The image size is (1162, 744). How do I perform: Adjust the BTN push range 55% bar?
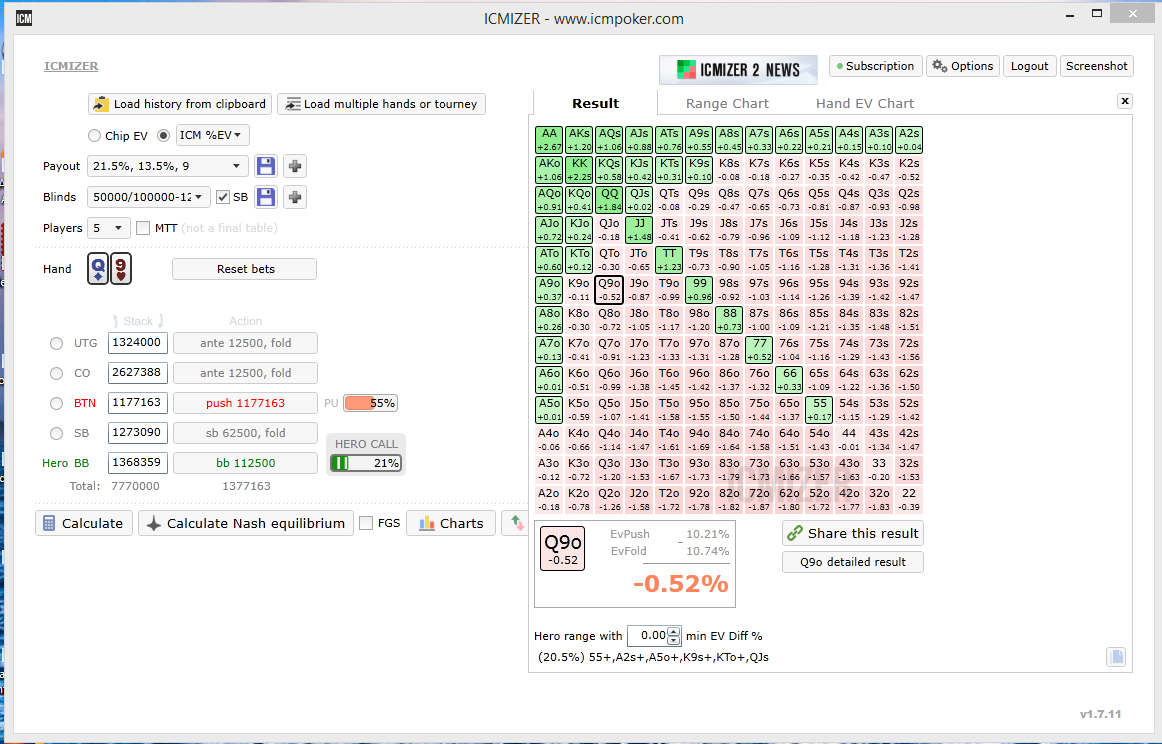point(371,403)
